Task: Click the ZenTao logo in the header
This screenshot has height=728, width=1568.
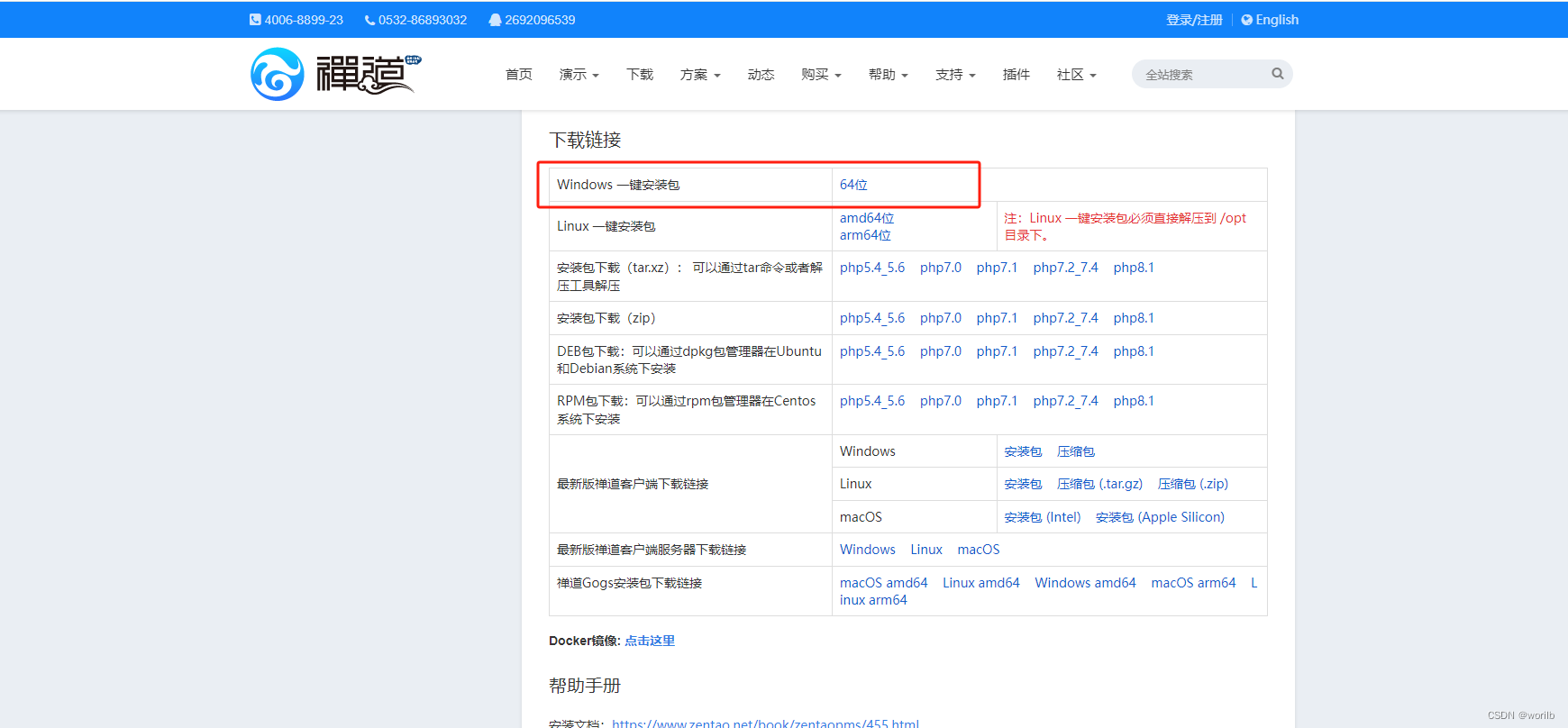Action: tap(335, 74)
